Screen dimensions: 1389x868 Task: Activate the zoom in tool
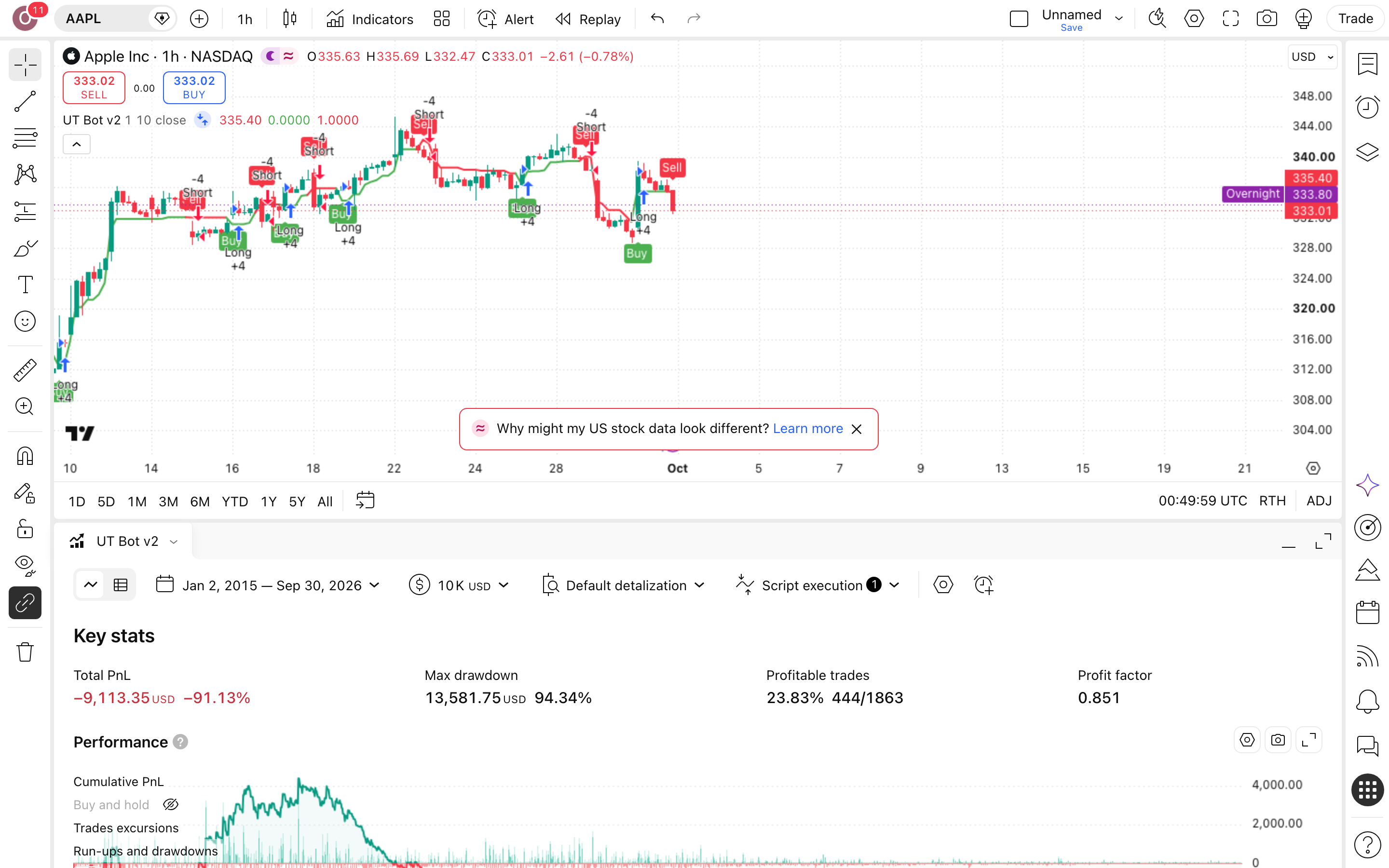click(25, 407)
